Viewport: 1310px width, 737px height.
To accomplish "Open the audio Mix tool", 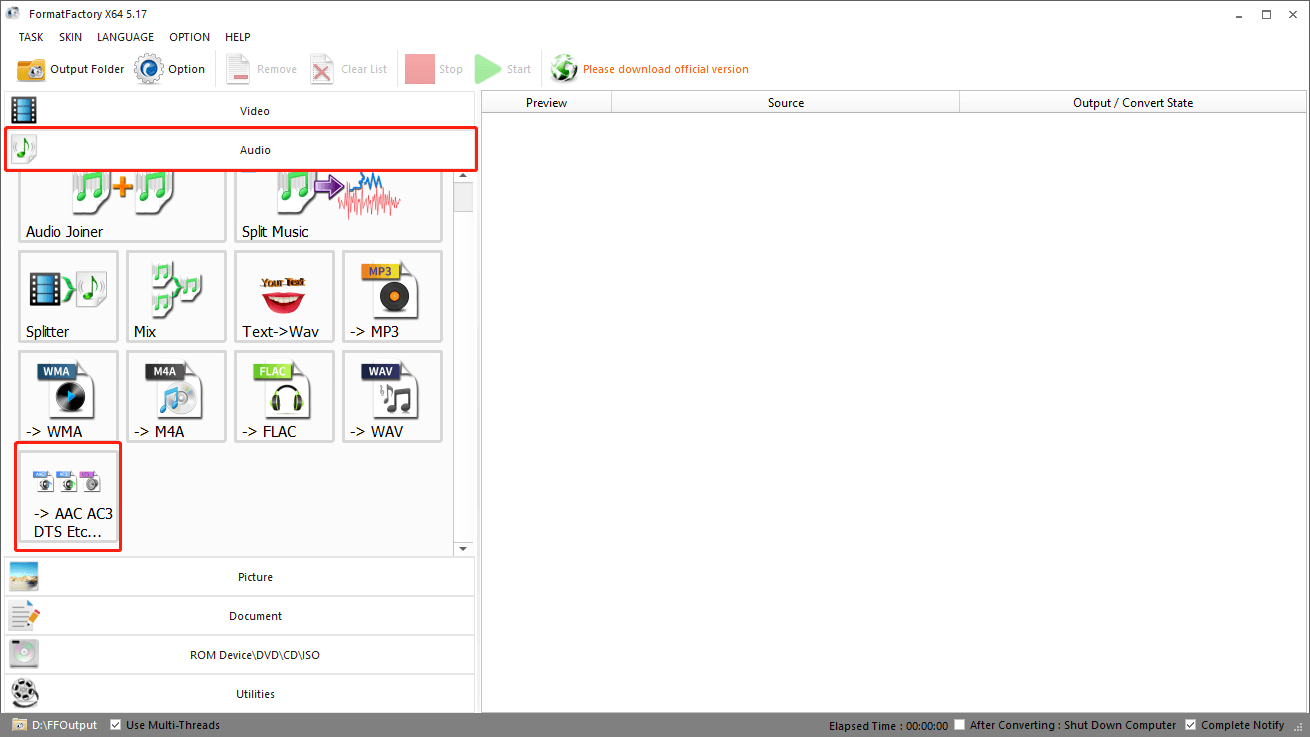I will (176, 296).
